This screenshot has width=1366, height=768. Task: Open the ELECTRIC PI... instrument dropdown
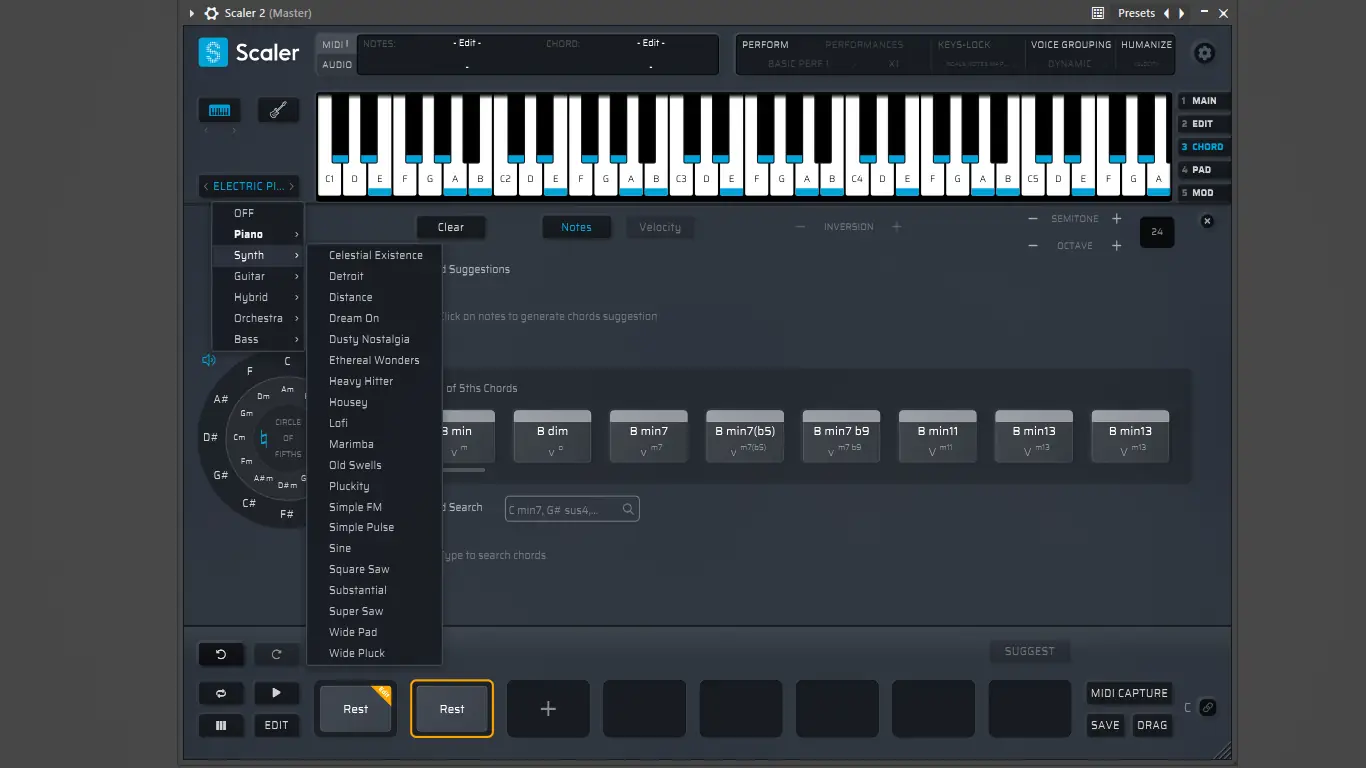[x=250, y=186]
